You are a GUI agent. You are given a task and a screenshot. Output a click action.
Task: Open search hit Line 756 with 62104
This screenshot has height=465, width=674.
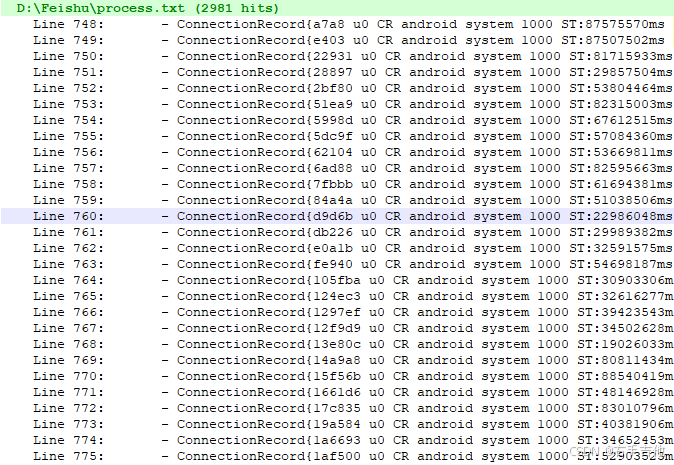tap(337, 153)
